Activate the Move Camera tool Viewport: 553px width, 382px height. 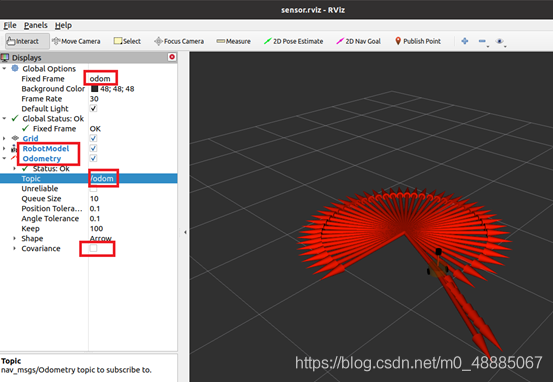[76, 41]
